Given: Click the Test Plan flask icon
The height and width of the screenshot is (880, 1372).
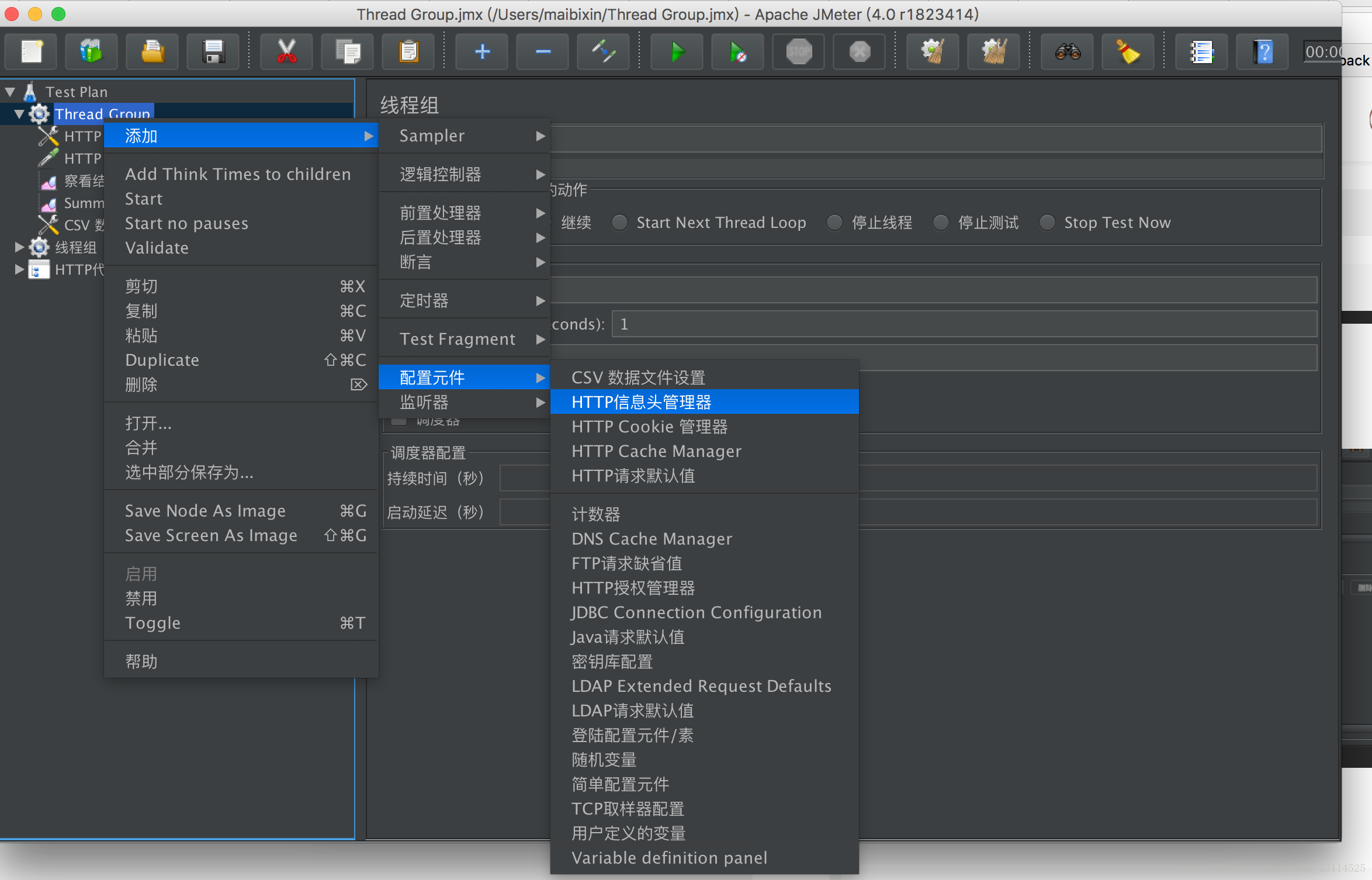Looking at the screenshot, I should tap(30, 92).
